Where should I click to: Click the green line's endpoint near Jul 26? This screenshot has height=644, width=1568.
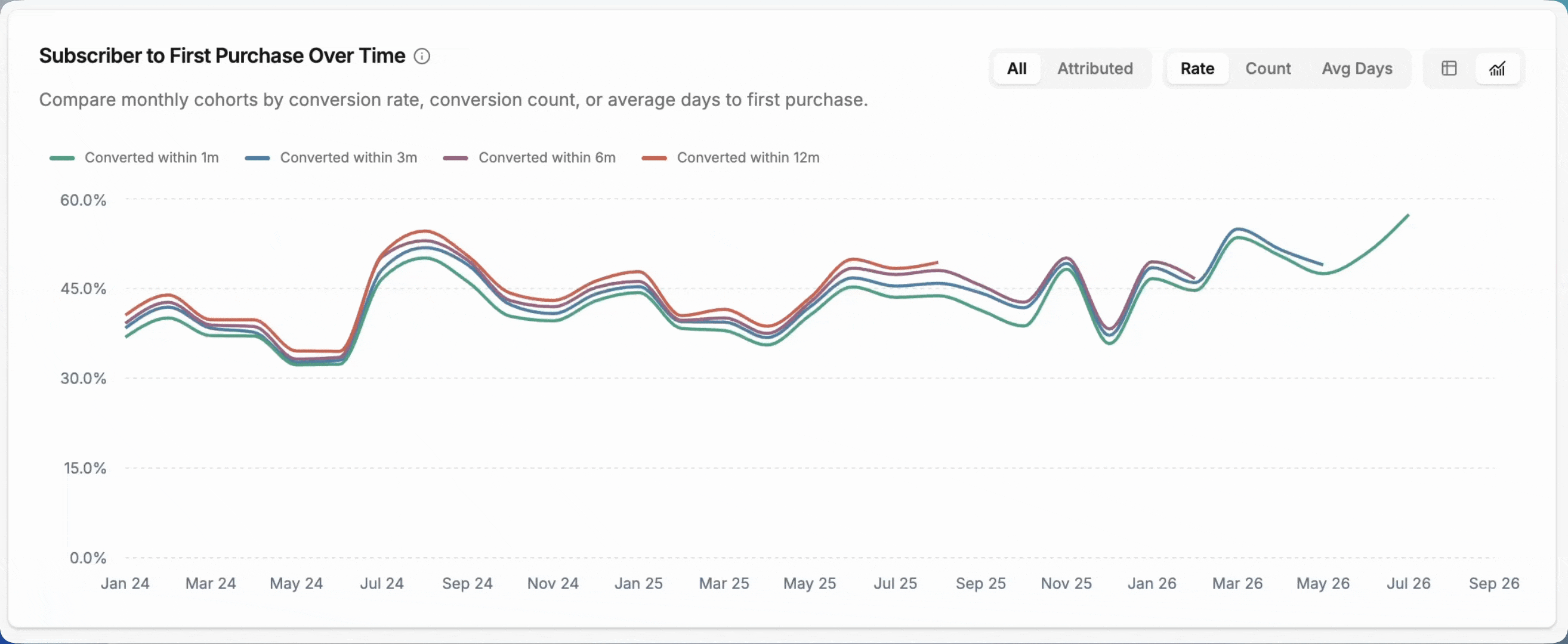pos(1409,215)
